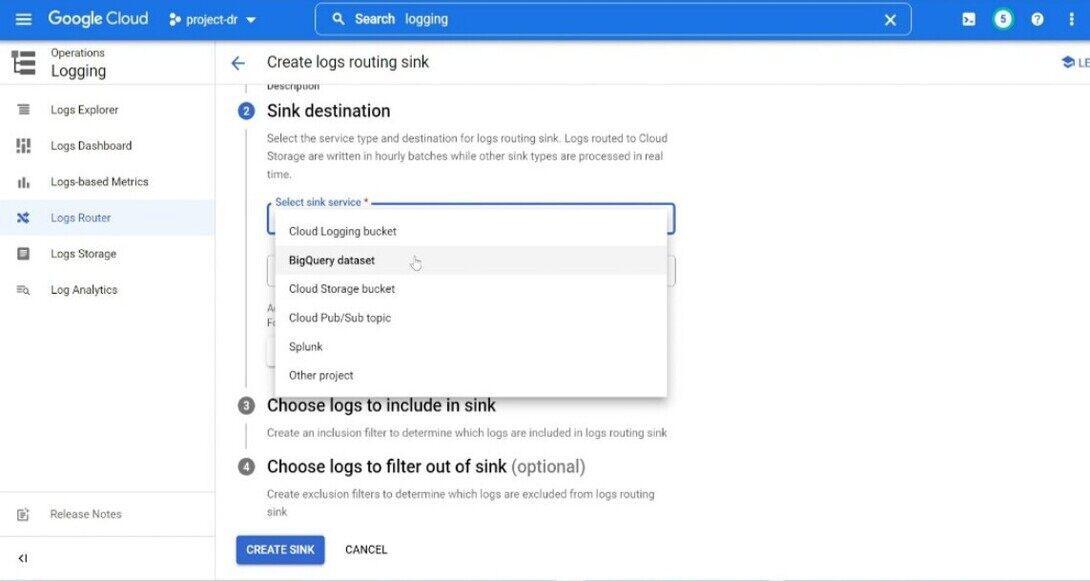The image size is (1090, 581).
Task: Open the Logs Explorer icon
Action: click(23, 110)
